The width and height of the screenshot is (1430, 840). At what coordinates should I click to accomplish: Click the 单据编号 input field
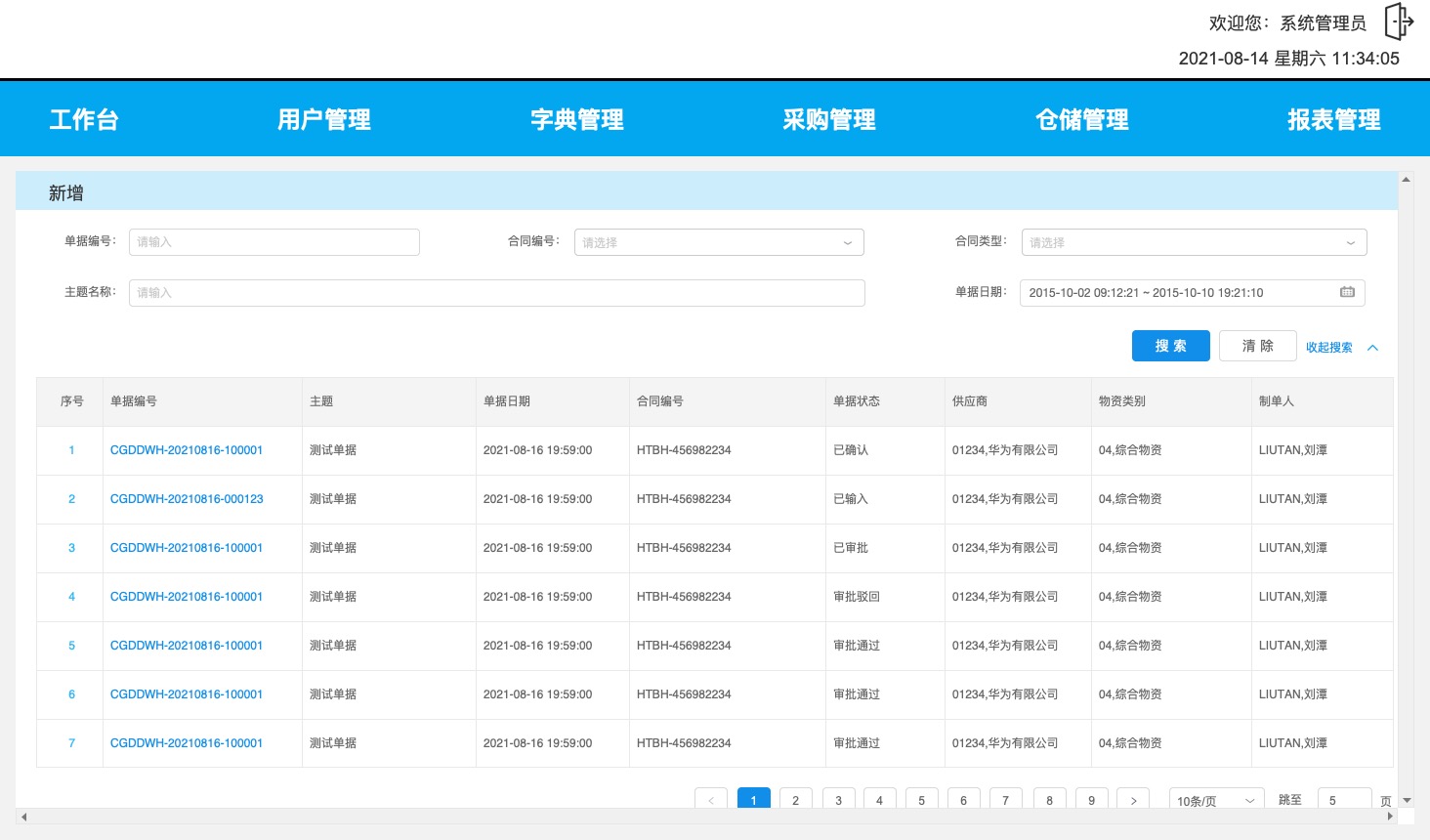click(x=274, y=242)
